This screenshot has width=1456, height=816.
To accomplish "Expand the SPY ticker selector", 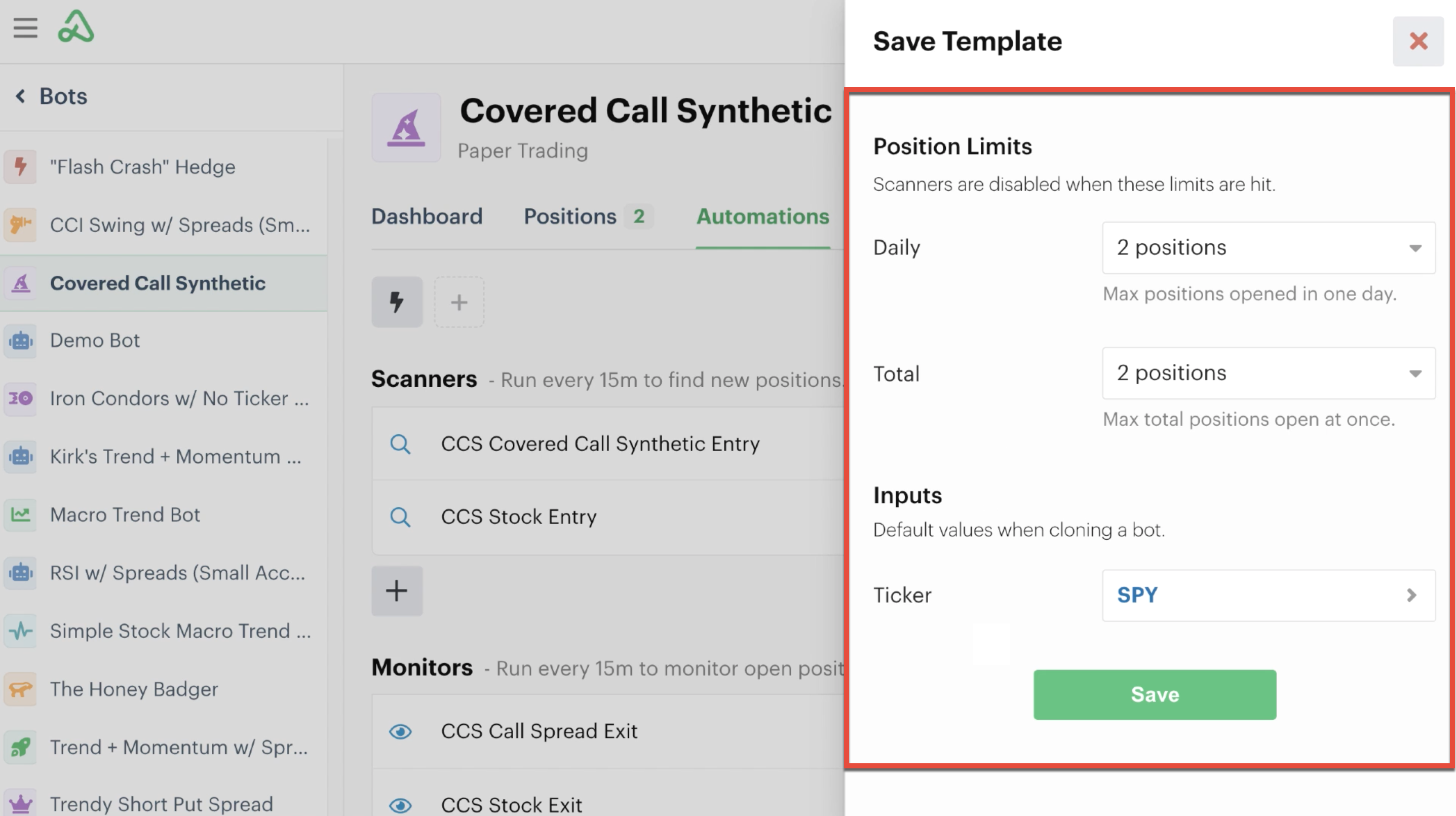I will click(1269, 596).
